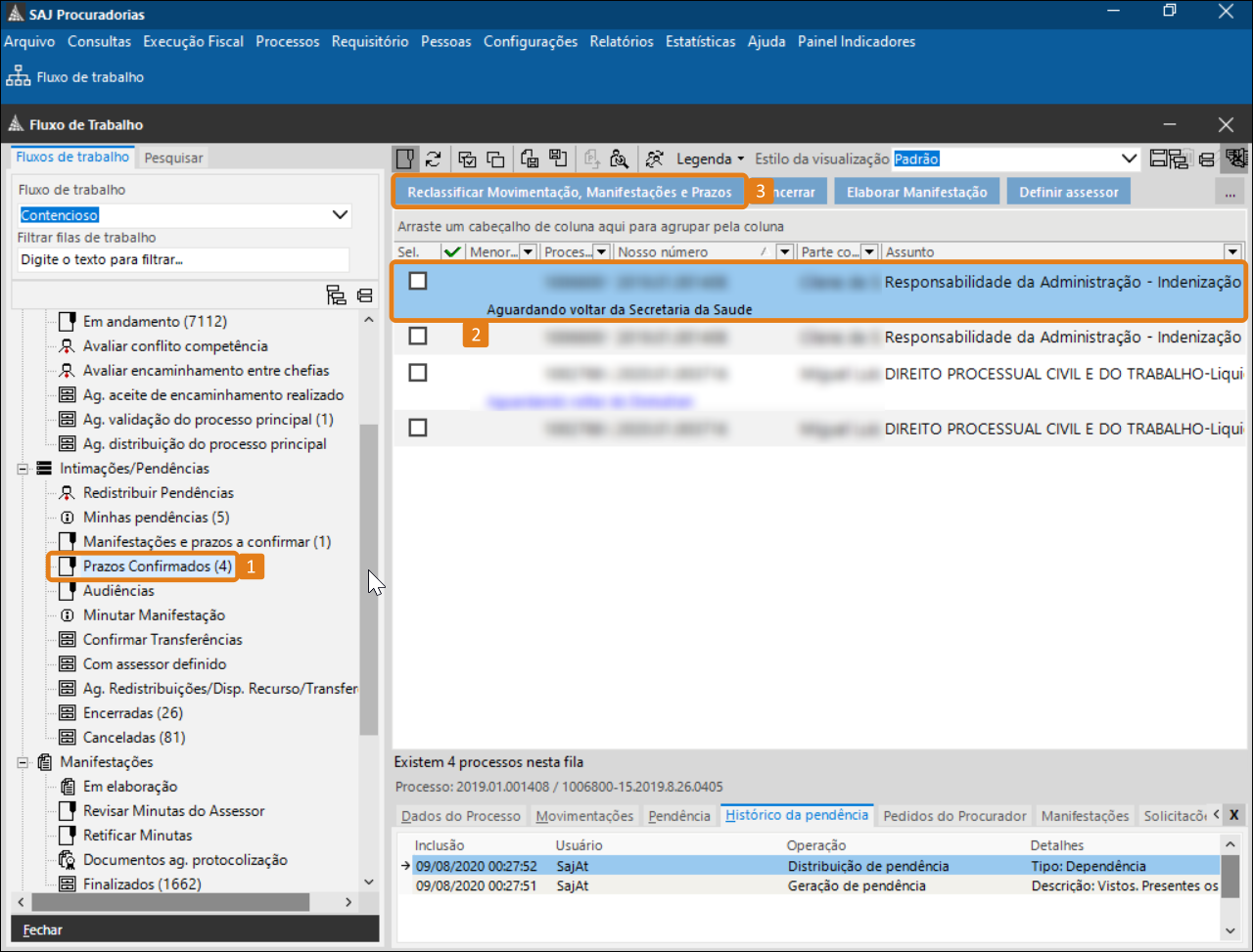Select Documentos ag. protocolização queue
The height and width of the screenshot is (952, 1253).
coord(185,860)
